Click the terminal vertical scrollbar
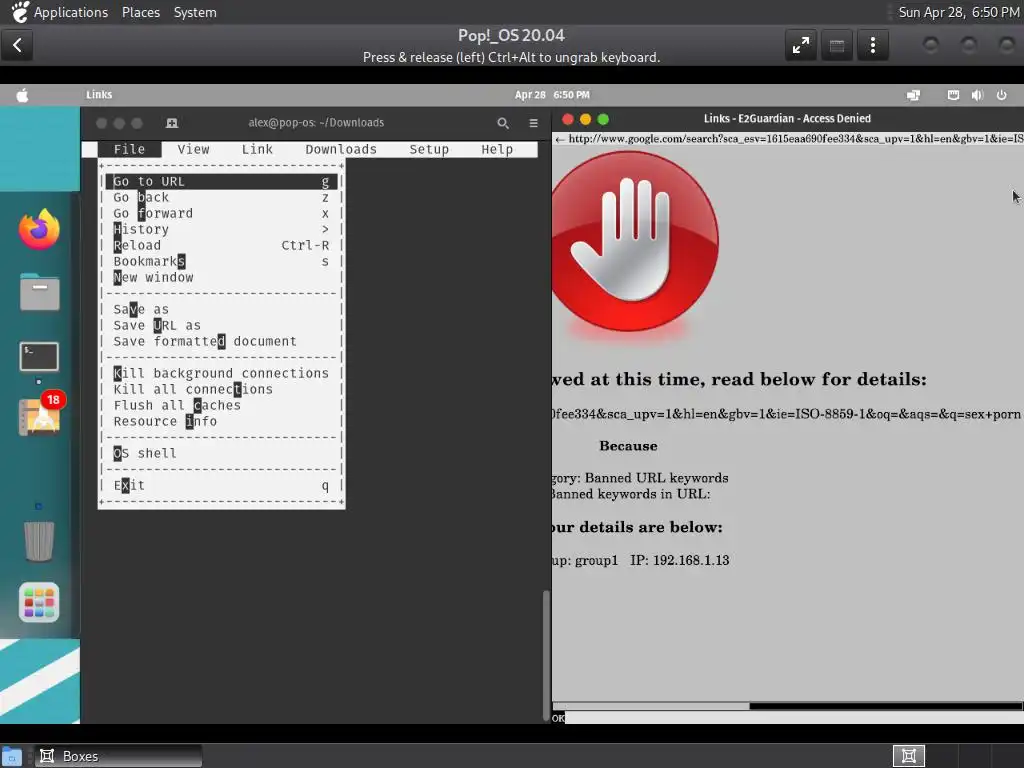Viewport: 1024px width, 768px height. click(546, 655)
